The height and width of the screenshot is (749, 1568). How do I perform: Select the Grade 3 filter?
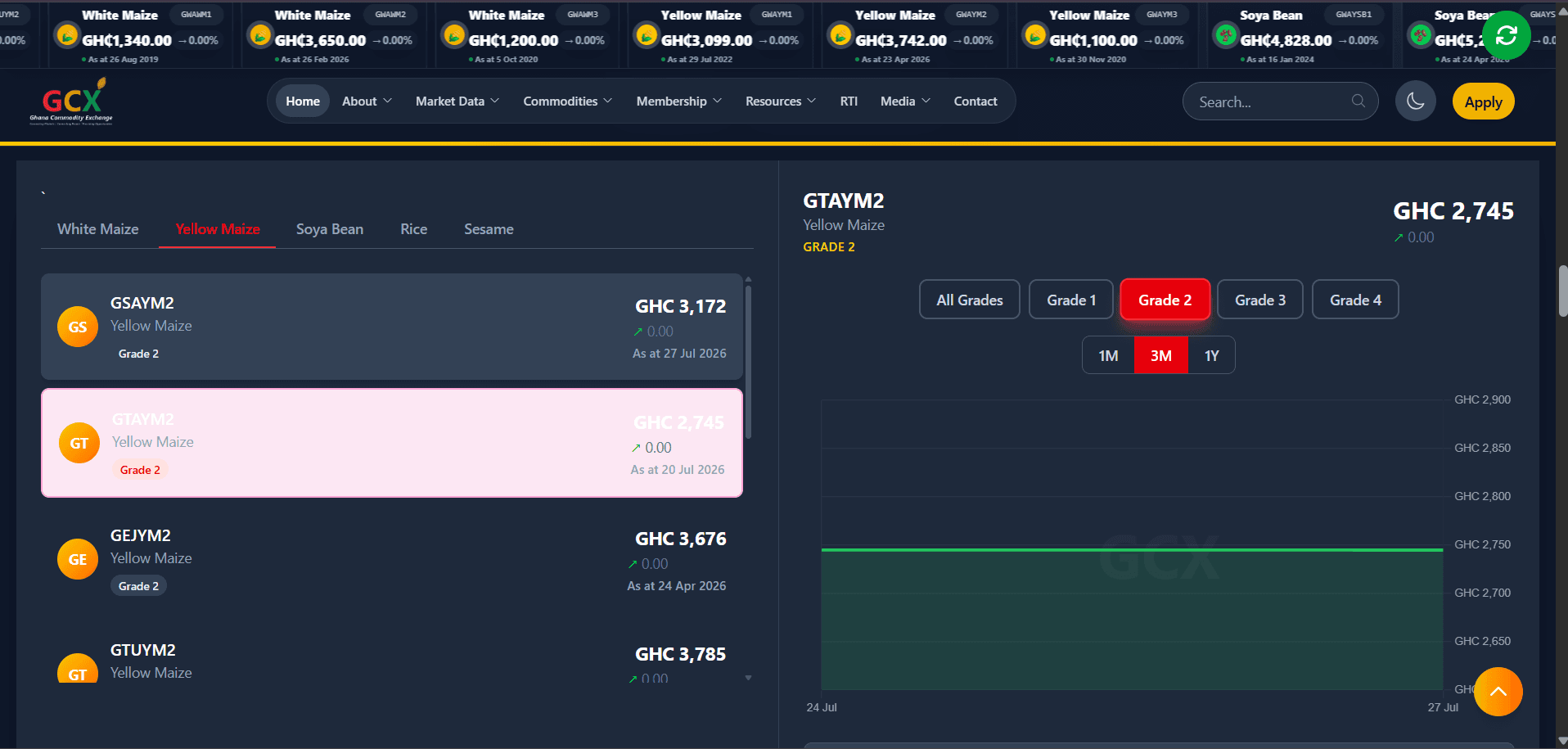[1260, 300]
